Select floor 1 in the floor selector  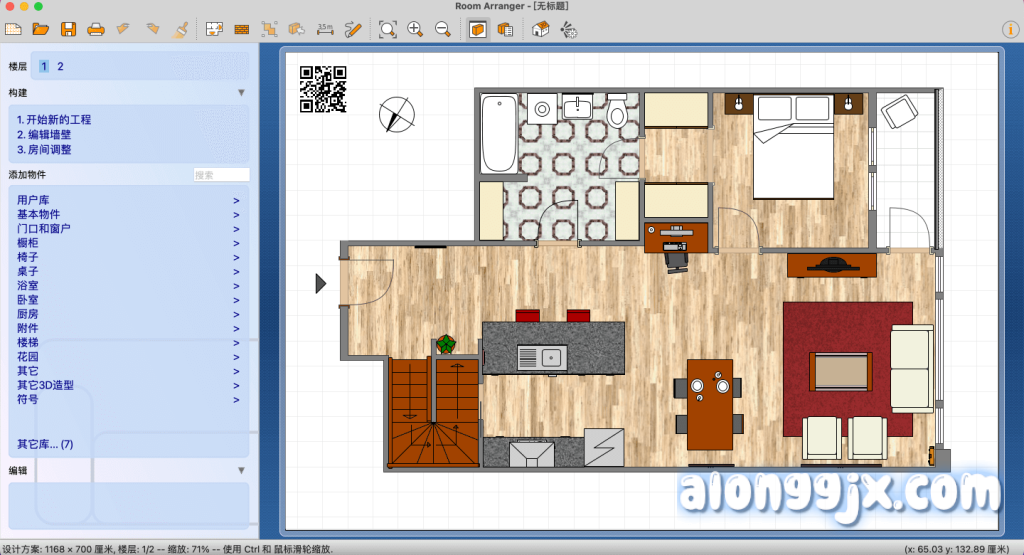coord(44,66)
